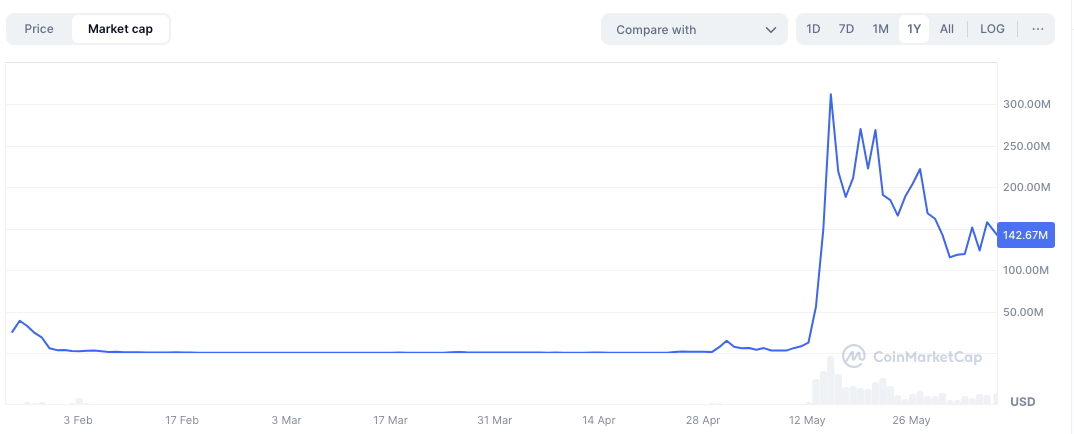Open the three-dot more options menu
This screenshot has width=1074, height=434.
coord(1038,29)
